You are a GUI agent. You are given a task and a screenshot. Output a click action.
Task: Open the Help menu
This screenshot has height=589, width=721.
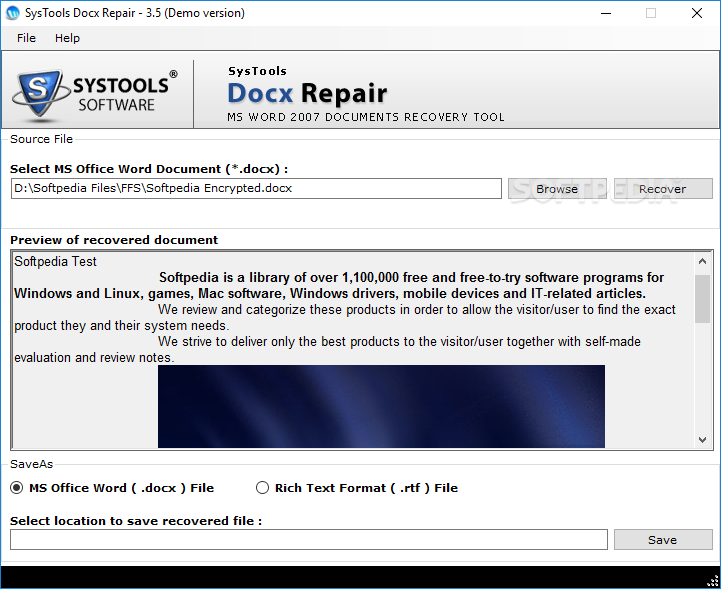[67, 38]
